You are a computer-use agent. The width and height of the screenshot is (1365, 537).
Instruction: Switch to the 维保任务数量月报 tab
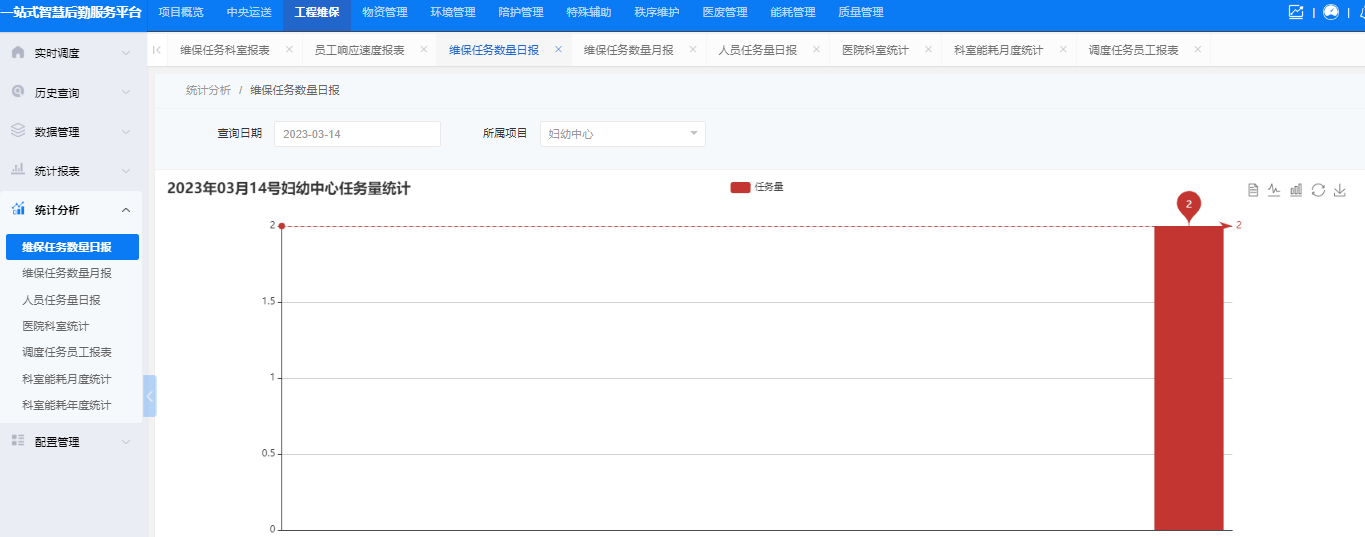(628, 50)
